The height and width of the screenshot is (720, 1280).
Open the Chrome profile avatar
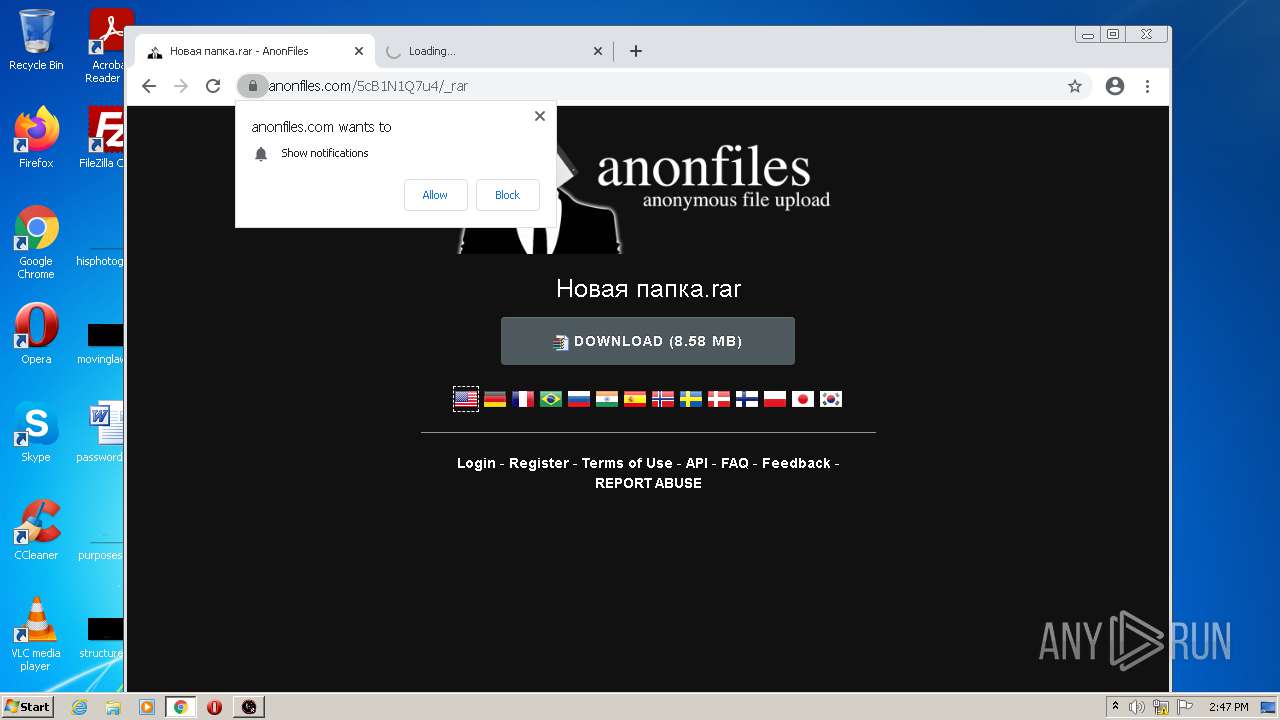(x=1115, y=86)
